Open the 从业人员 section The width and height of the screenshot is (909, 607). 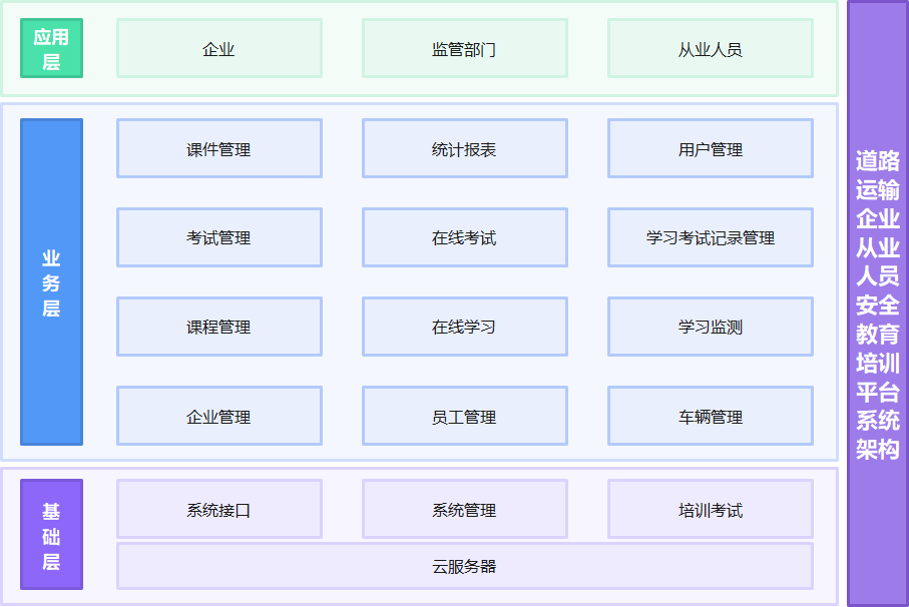(710, 47)
